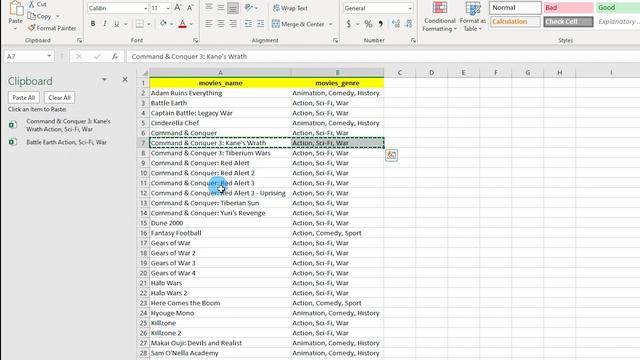Toggle bold formatting
The image size is (640, 360).
point(93,24)
